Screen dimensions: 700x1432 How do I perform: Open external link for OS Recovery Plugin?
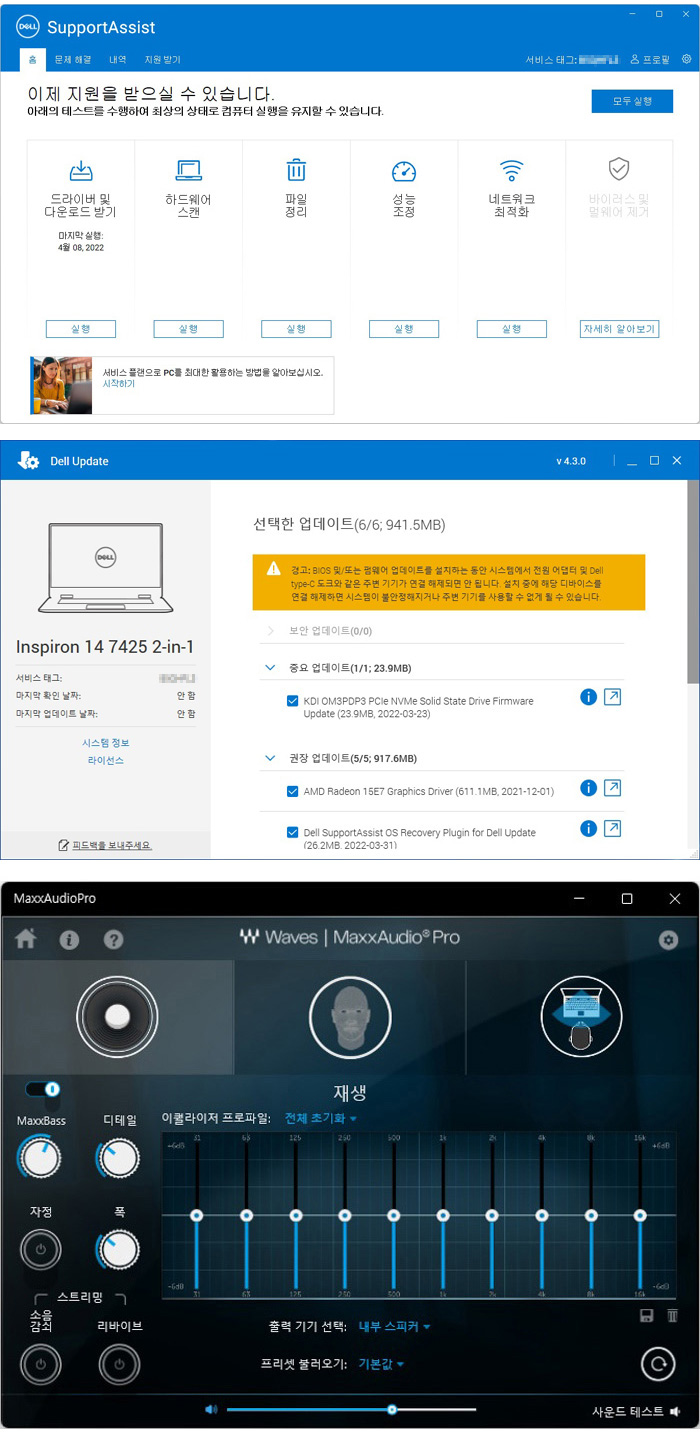613,828
